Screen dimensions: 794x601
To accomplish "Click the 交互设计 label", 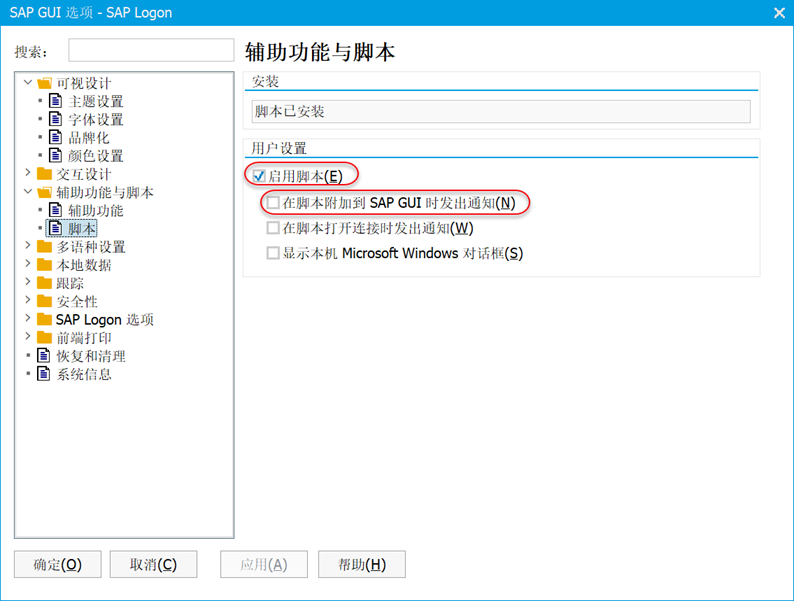I will (84, 174).
